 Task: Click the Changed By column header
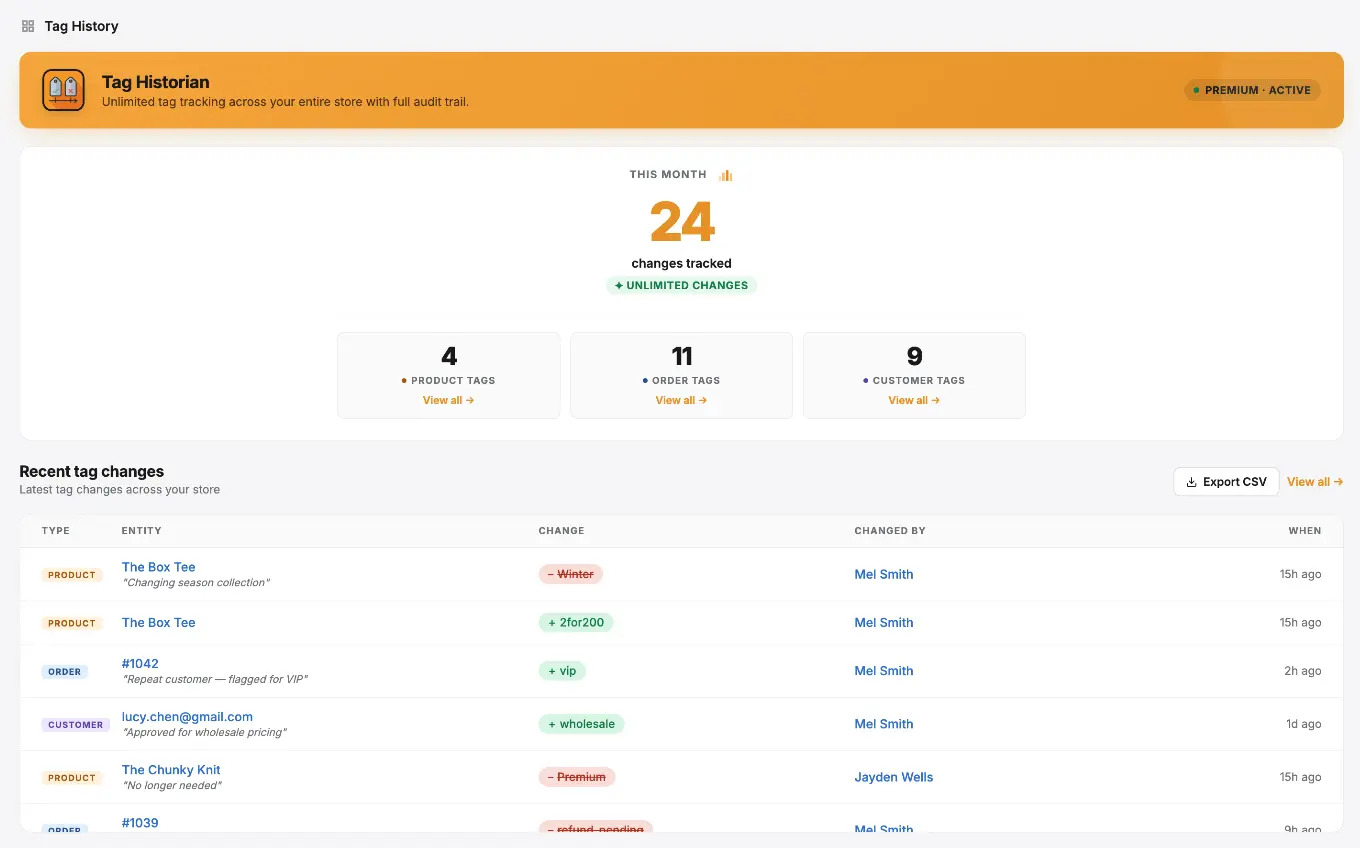point(890,531)
